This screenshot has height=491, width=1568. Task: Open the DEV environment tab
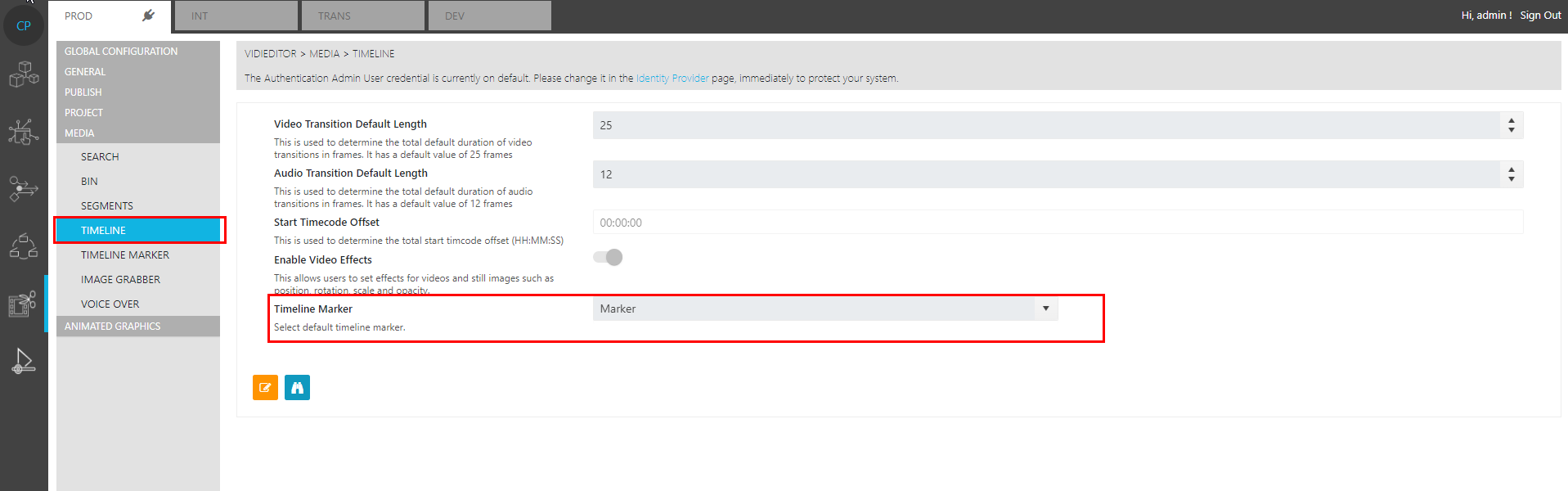[489, 16]
